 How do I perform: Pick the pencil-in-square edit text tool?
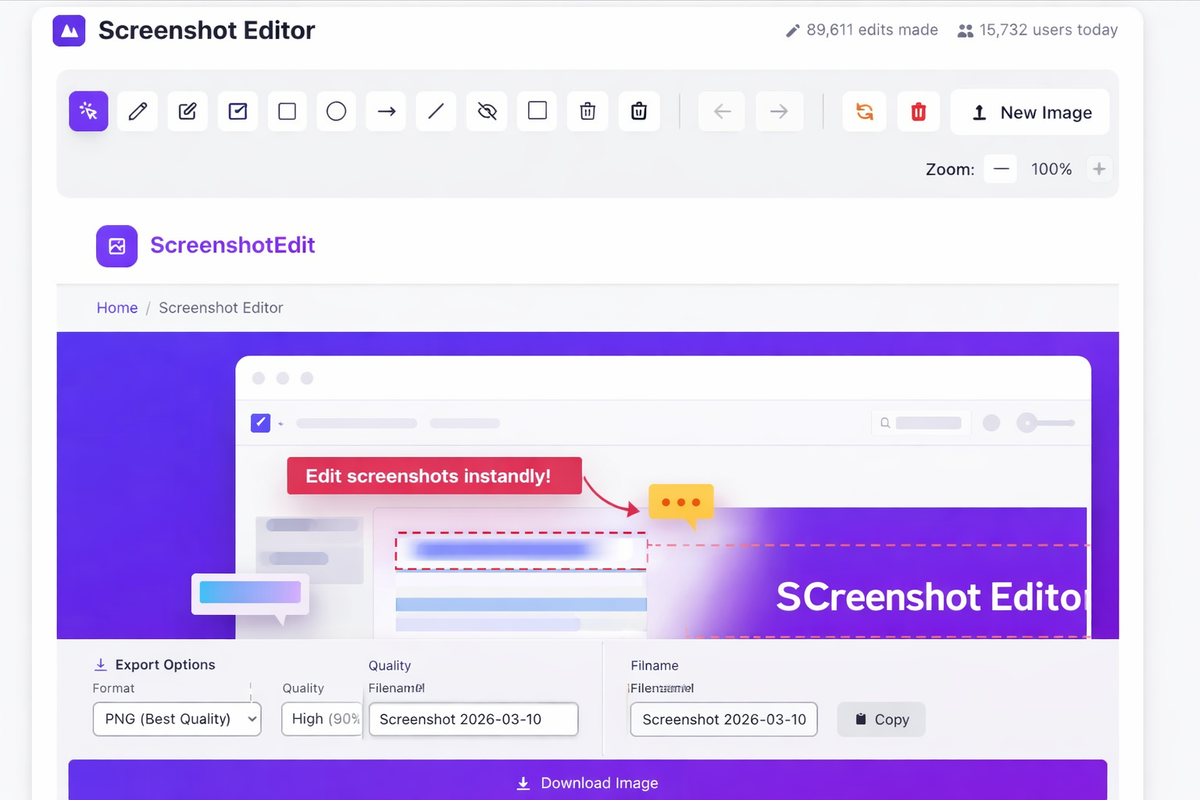(x=187, y=111)
